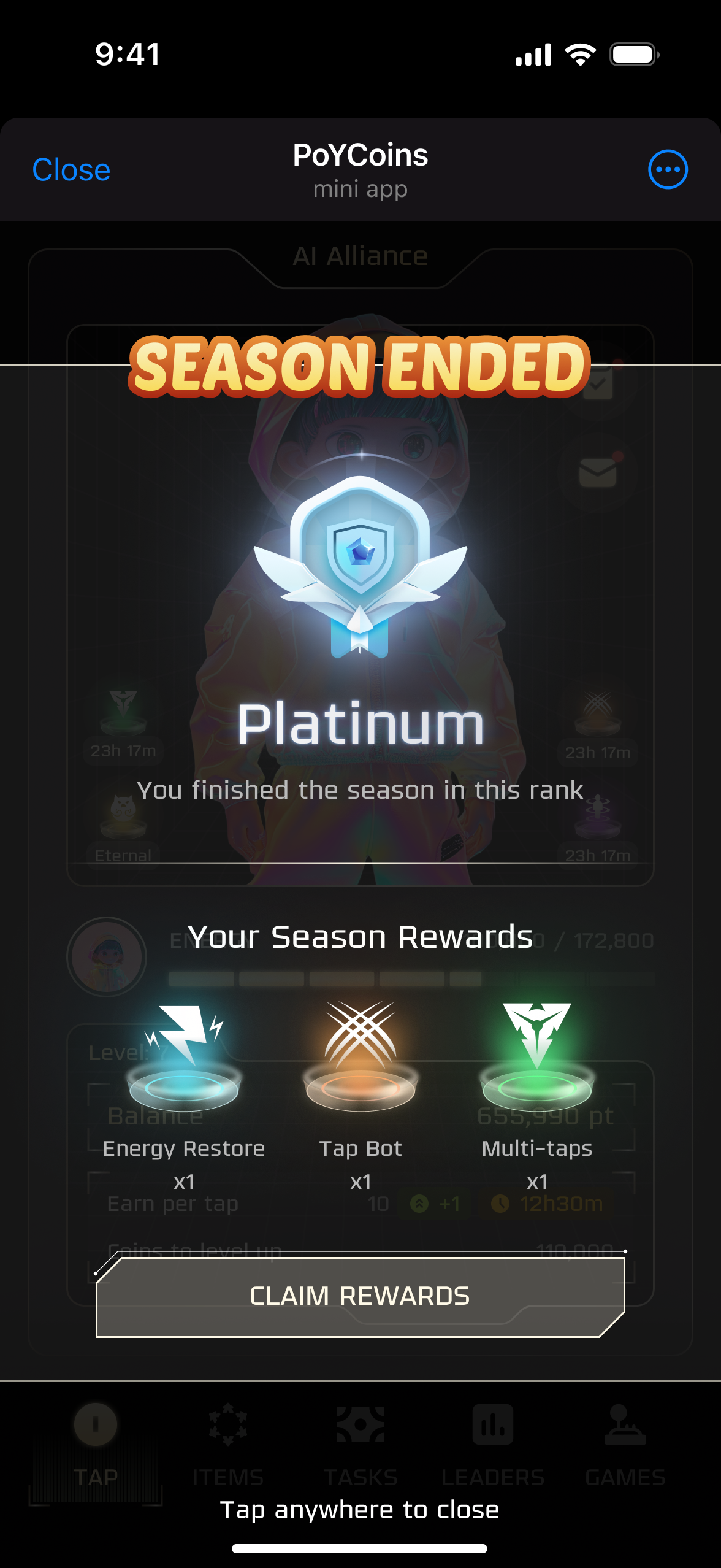Open the TAP tab
The width and height of the screenshot is (721, 1568).
96,1447
